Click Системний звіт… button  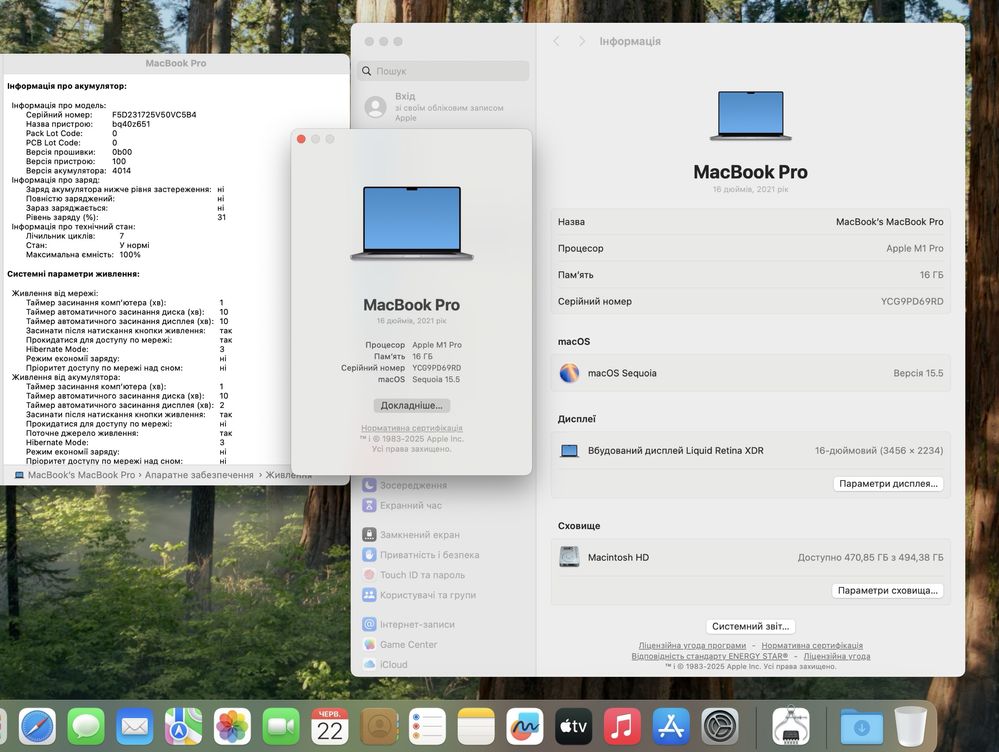coord(751,626)
